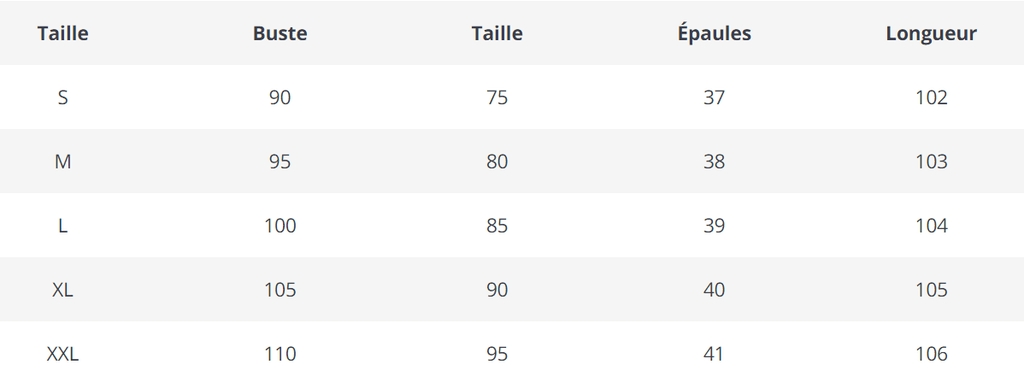Click the bust value 110 for size XXL

click(x=280, y=354)
